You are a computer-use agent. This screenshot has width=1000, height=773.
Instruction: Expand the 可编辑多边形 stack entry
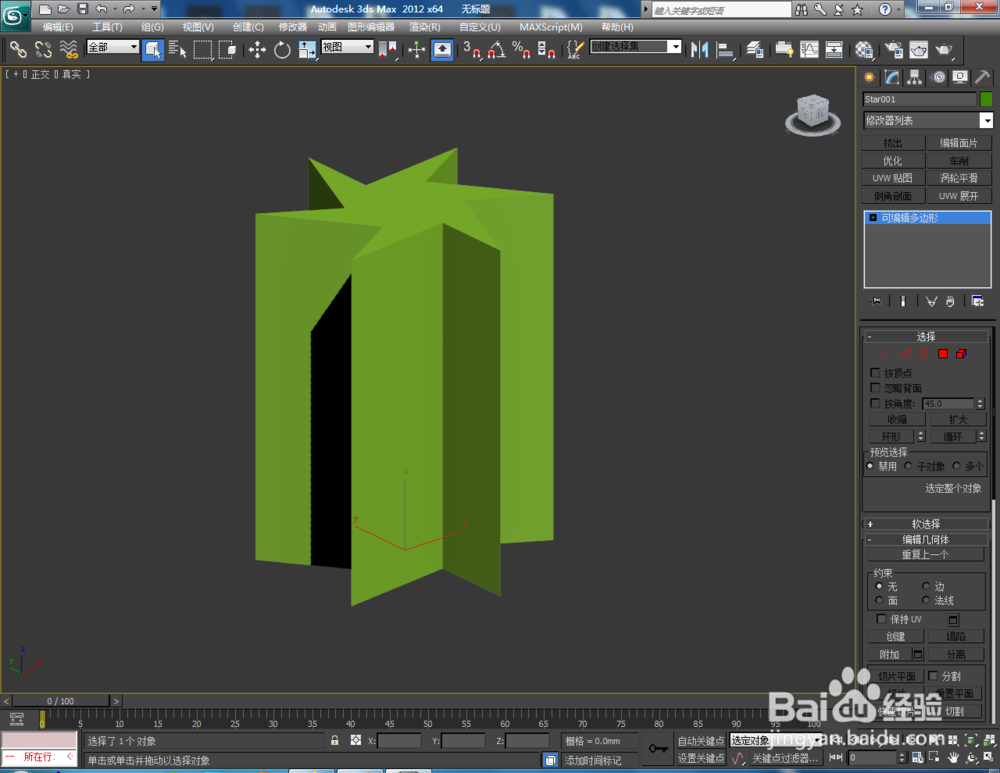[x=873, y=217]
